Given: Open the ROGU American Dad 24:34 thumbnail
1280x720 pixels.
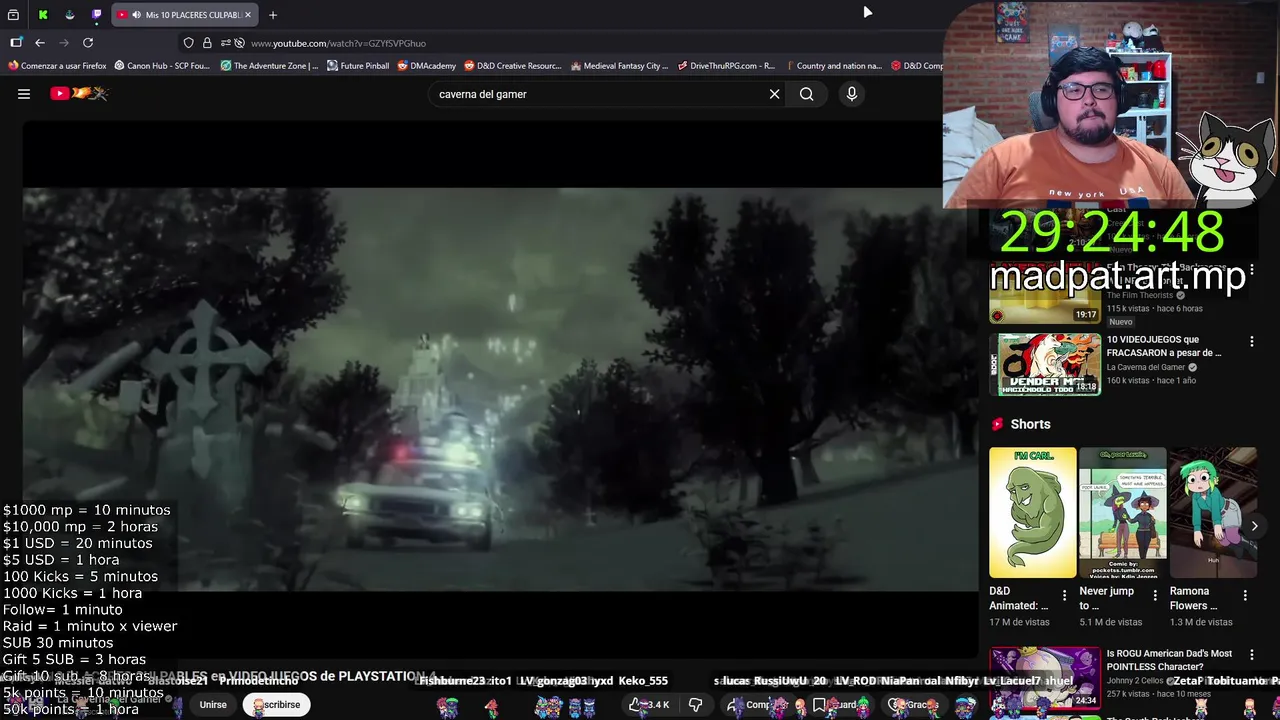Looking at the screenshot, I should click(x=1044, y=677).
